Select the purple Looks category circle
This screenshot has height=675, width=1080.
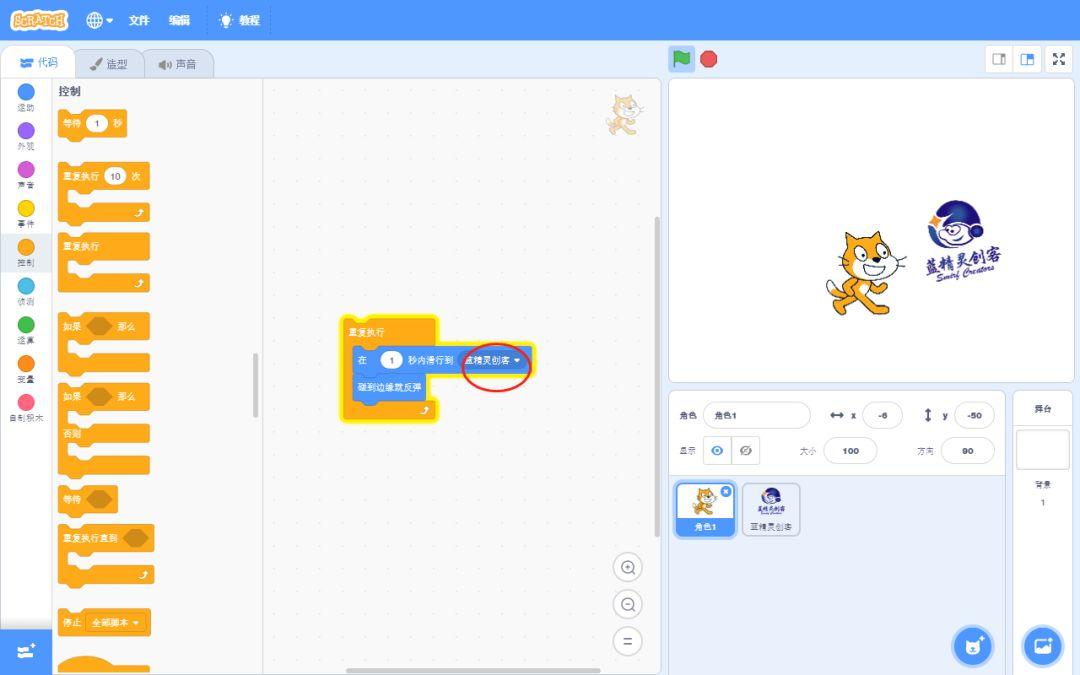(x=26, y=131)
